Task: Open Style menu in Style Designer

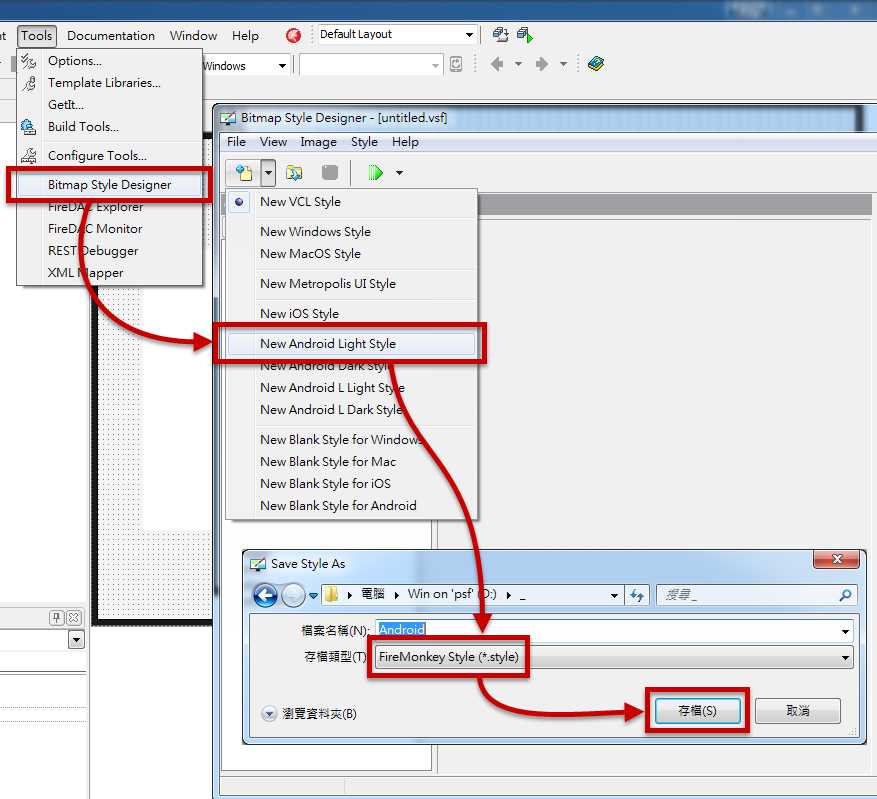Action: coord(364,142)
